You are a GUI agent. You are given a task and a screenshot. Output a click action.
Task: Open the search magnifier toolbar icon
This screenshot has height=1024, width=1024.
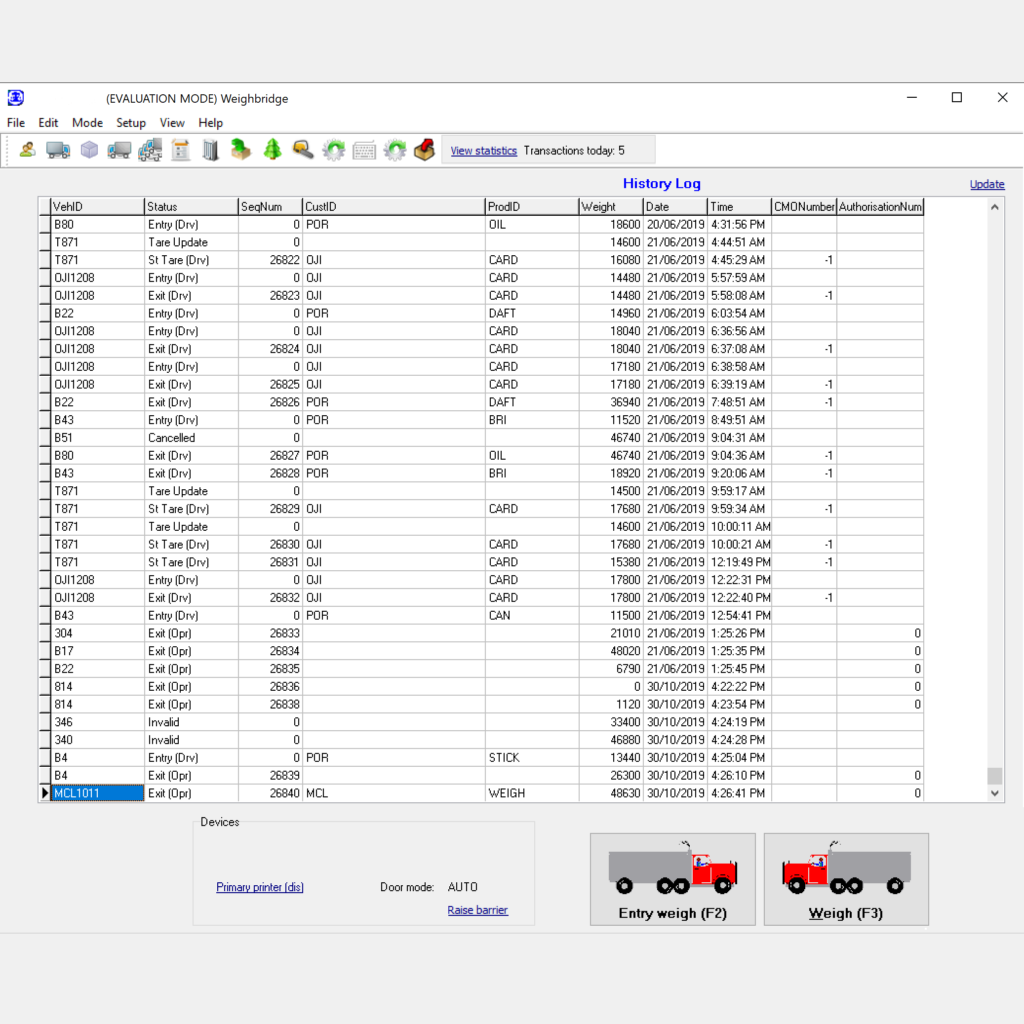coord(302,149)
